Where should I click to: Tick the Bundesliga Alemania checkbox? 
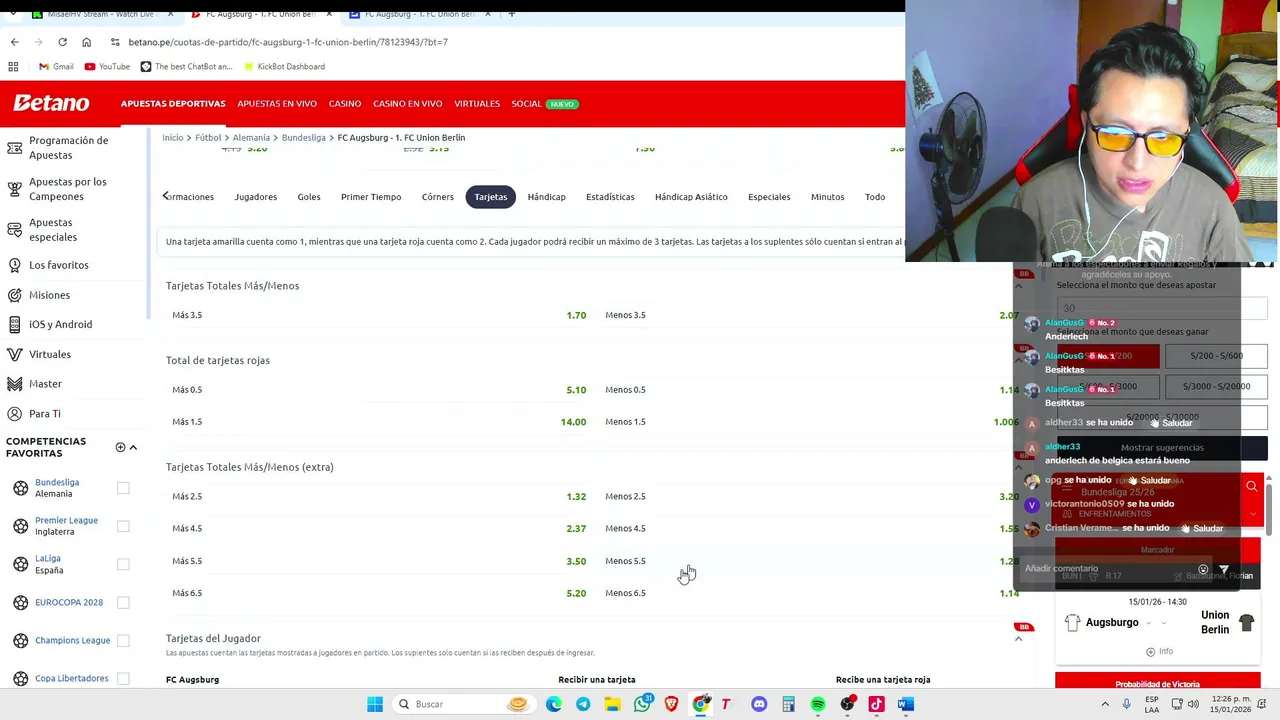pyautogui.click(x=123, y=488)
